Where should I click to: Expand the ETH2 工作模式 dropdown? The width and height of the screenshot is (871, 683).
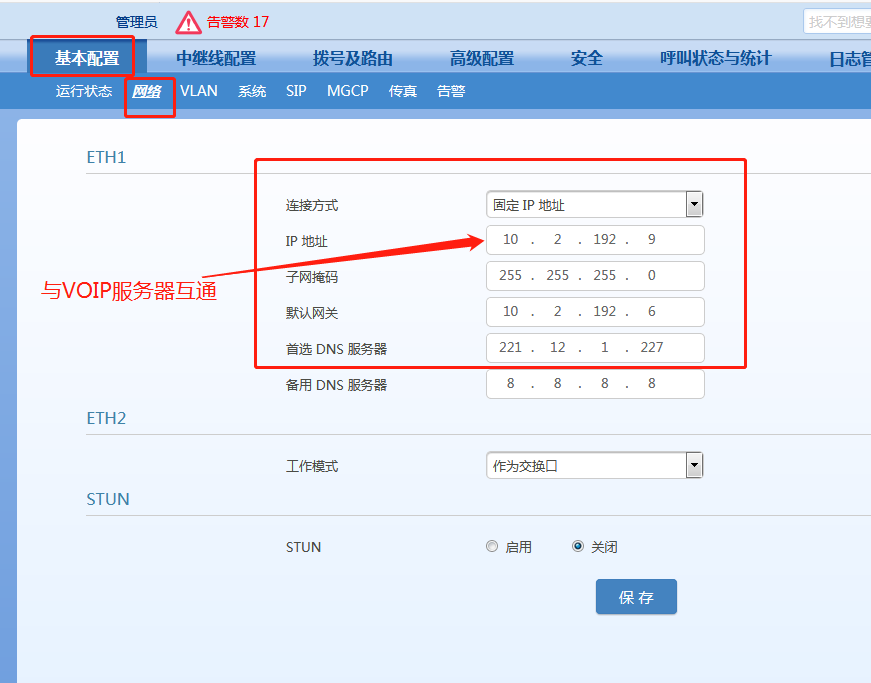pyautogui.click(x=694, y=465)
